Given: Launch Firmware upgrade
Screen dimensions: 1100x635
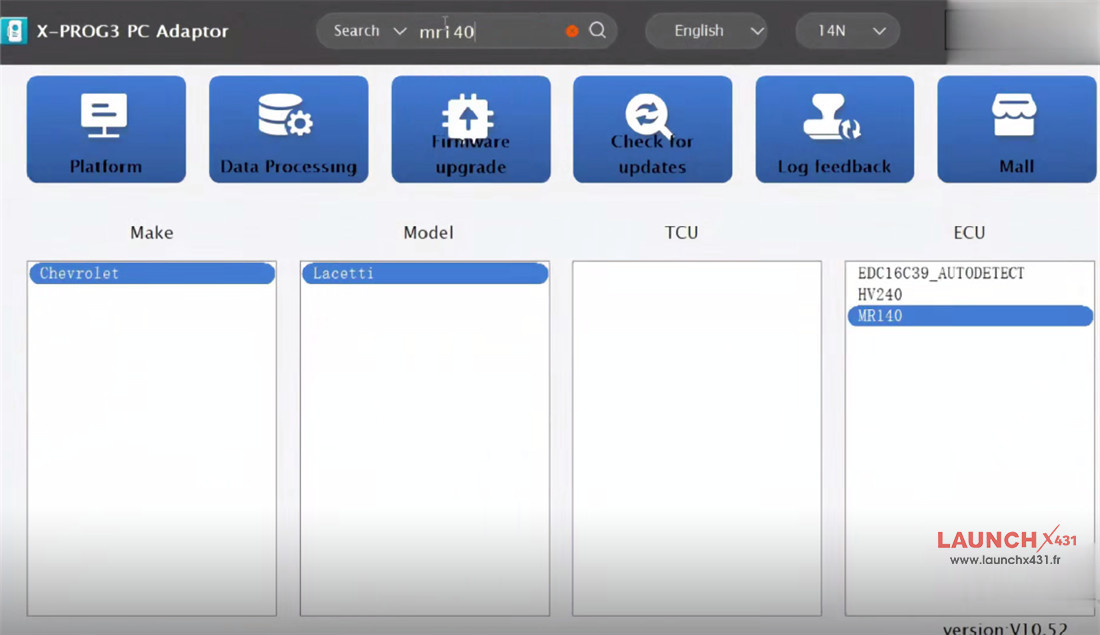Looking at the screenshot, I should (470, 129).
